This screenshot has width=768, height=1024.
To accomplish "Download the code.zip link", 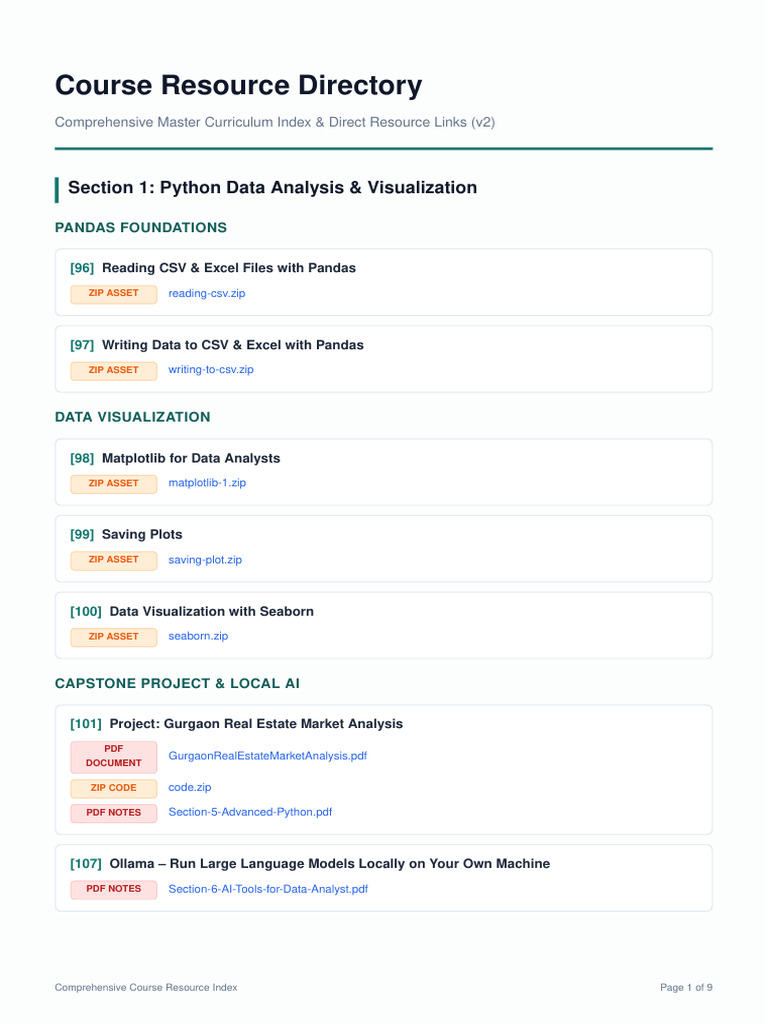I will click(190, 788).
